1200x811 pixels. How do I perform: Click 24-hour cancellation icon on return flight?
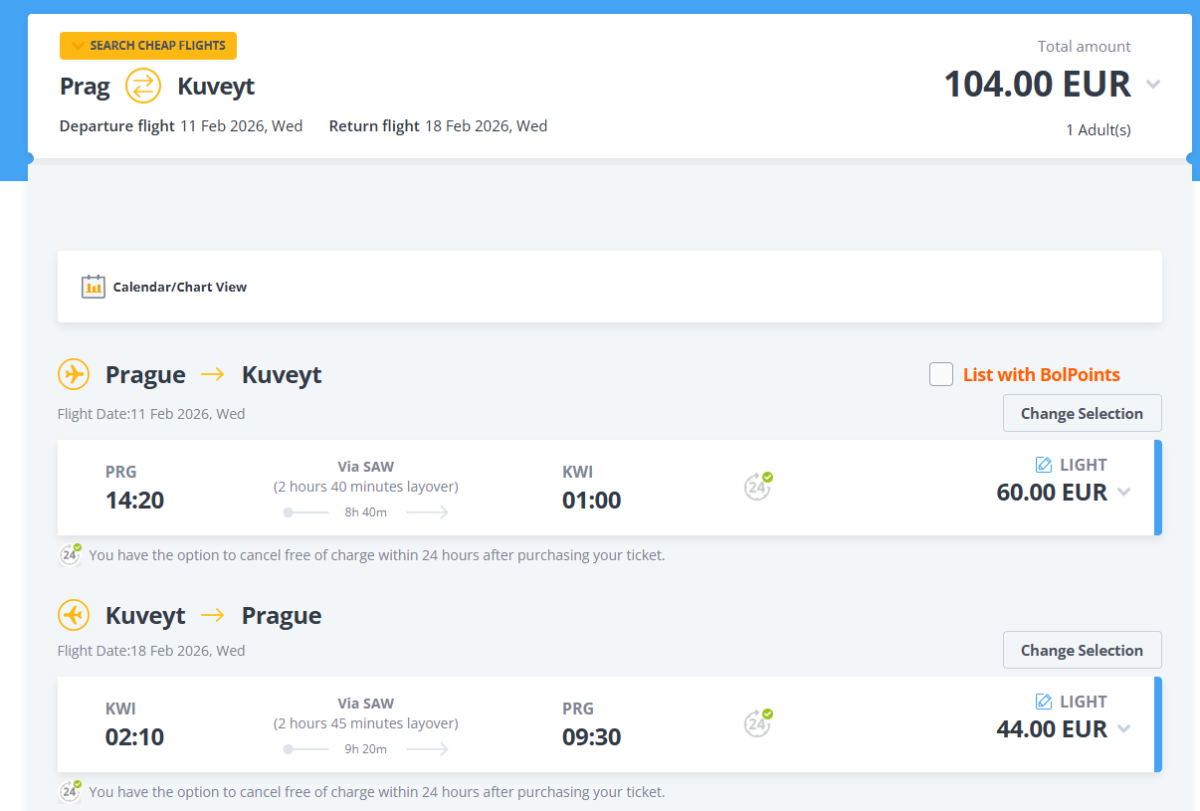(758, 723)
